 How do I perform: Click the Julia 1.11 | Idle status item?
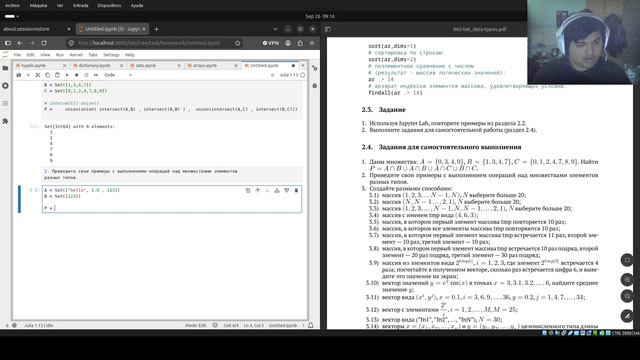coord(39,325)
